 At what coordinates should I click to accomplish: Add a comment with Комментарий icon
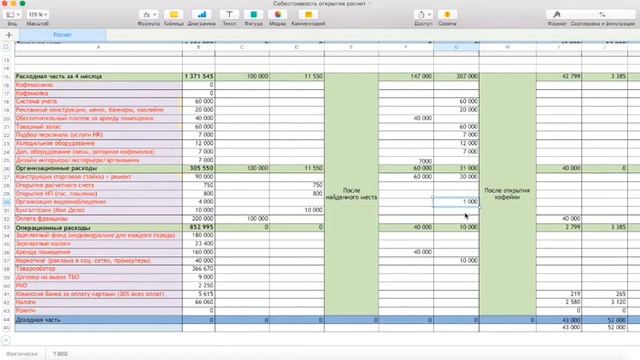click(x=309, y=15)
